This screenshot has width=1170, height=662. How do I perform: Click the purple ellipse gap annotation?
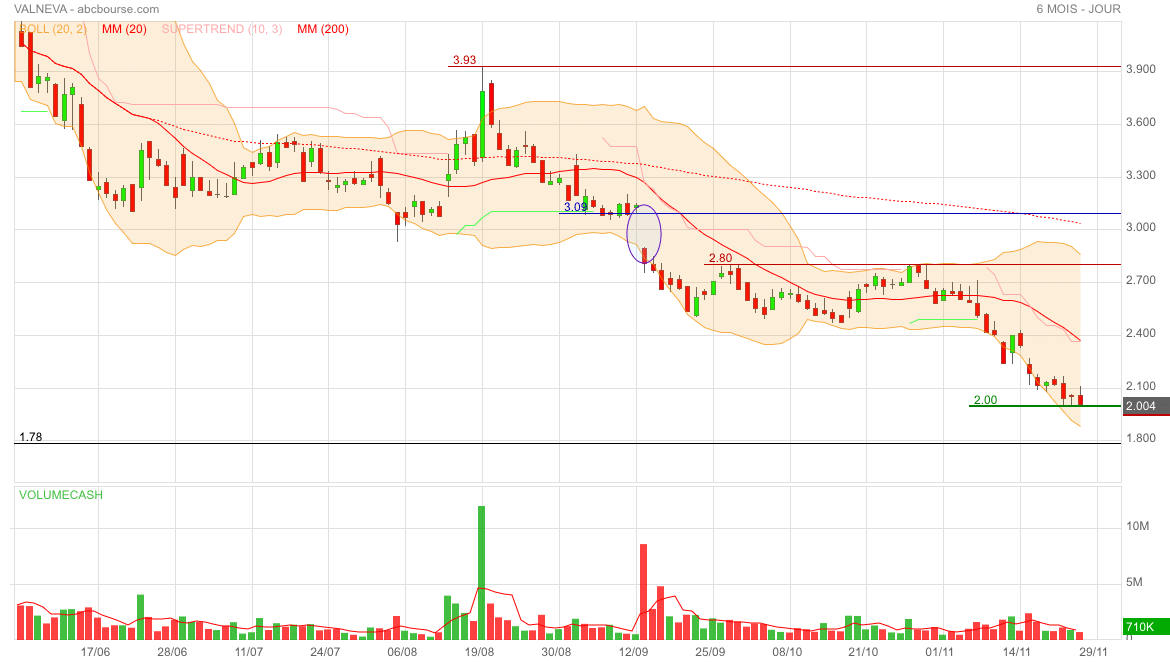tap(644, 234)
